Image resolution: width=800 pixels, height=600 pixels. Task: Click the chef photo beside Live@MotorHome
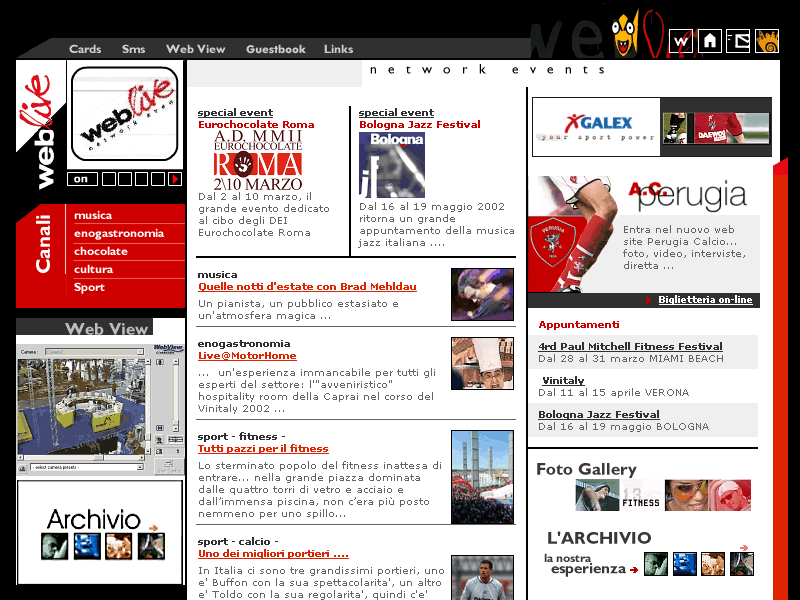[482, 363]
